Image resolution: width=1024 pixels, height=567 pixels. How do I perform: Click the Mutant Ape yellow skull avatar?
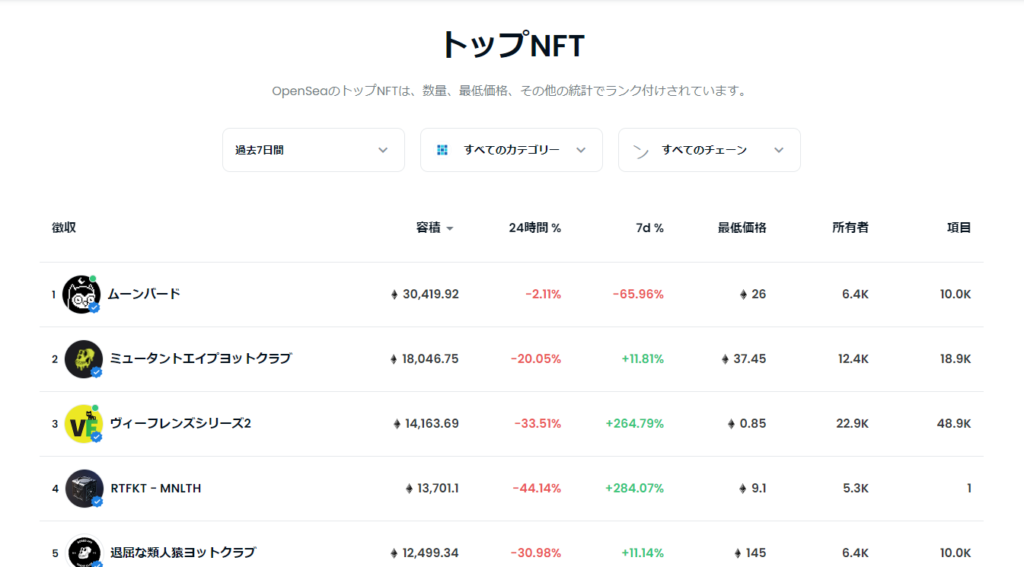point(84,359)
